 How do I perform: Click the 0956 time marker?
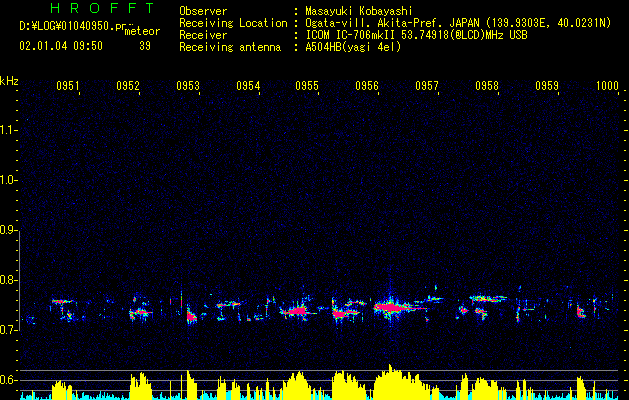[x=367, y=85]
